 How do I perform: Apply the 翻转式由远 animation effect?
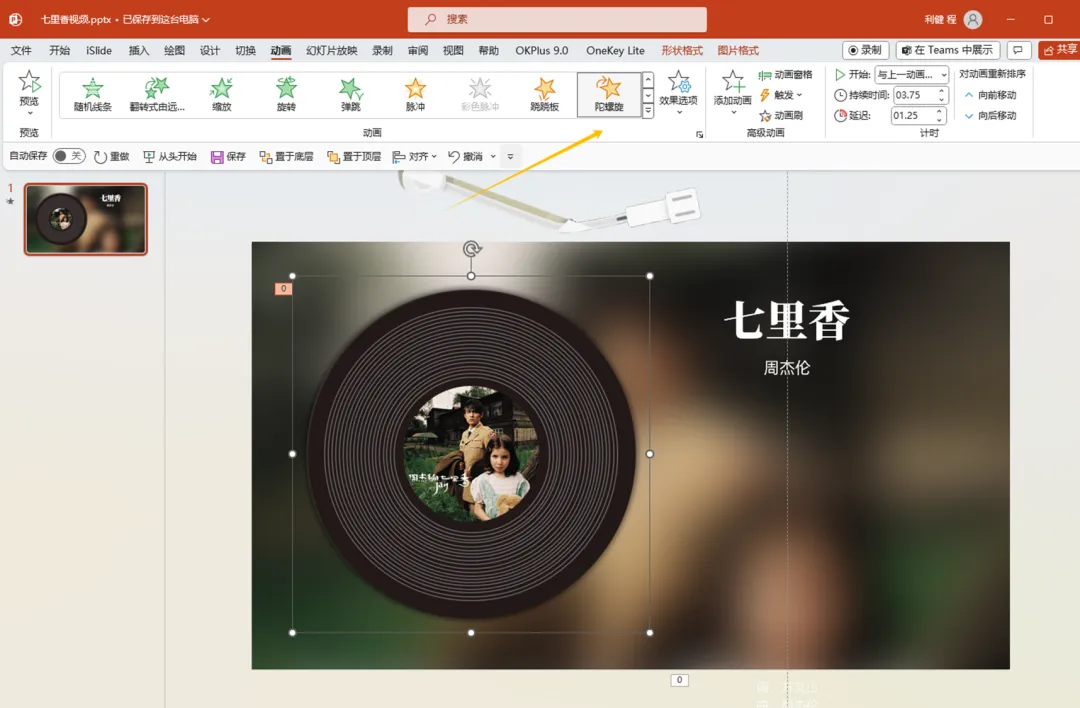click(x=157, y=94)
